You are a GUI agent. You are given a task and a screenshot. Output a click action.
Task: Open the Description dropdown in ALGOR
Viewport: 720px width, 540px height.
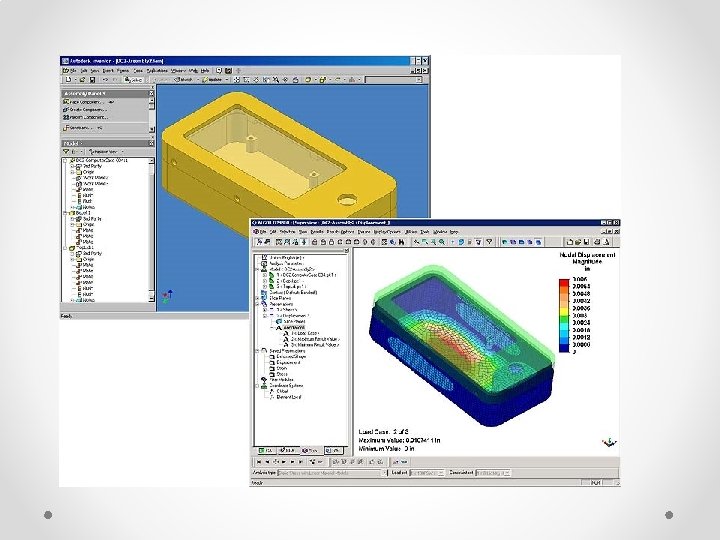tap(493, 473)
